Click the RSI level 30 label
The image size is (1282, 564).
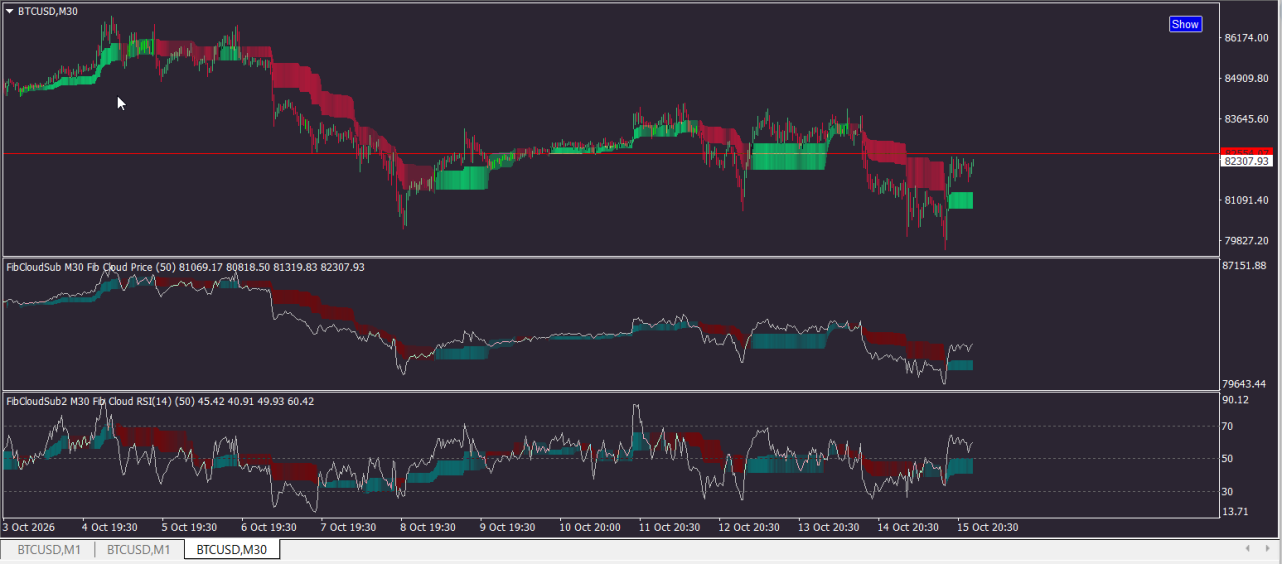(1229, 491)
